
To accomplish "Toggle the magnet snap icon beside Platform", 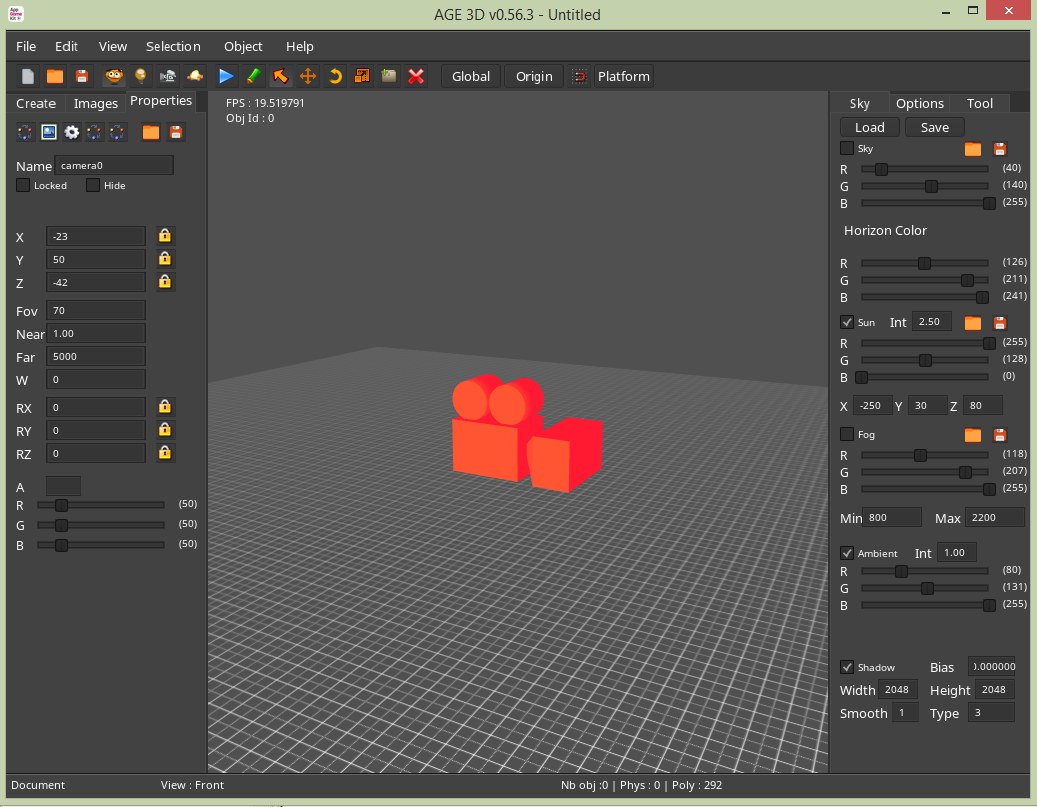I will coord(579,77).
